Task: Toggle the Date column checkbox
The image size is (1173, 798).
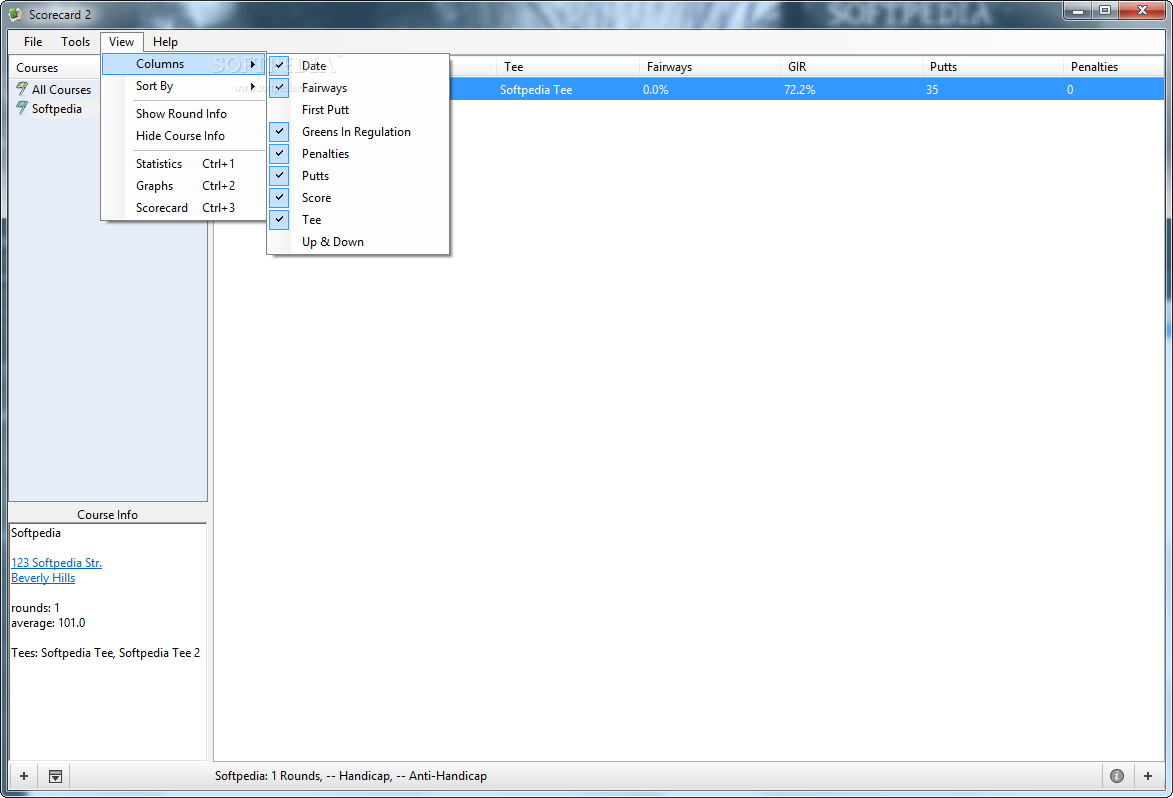Action: point(279,66)
